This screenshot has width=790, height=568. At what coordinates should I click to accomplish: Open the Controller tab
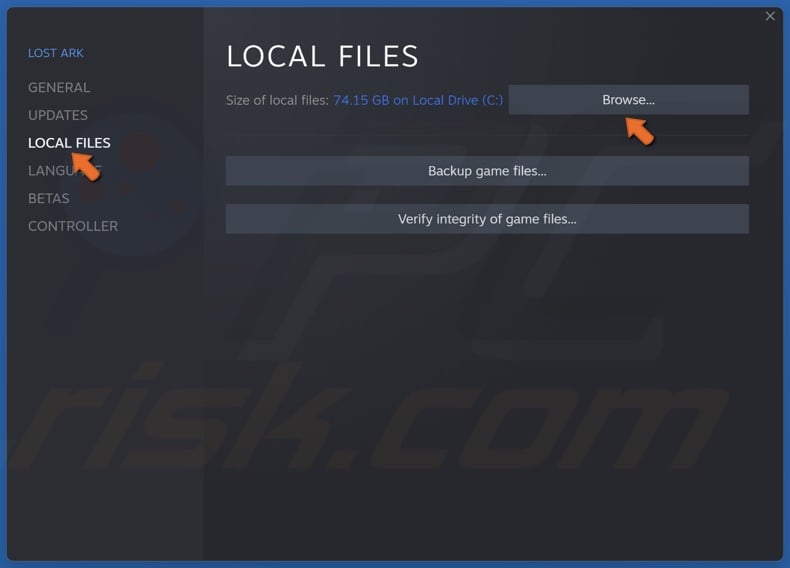73,226
